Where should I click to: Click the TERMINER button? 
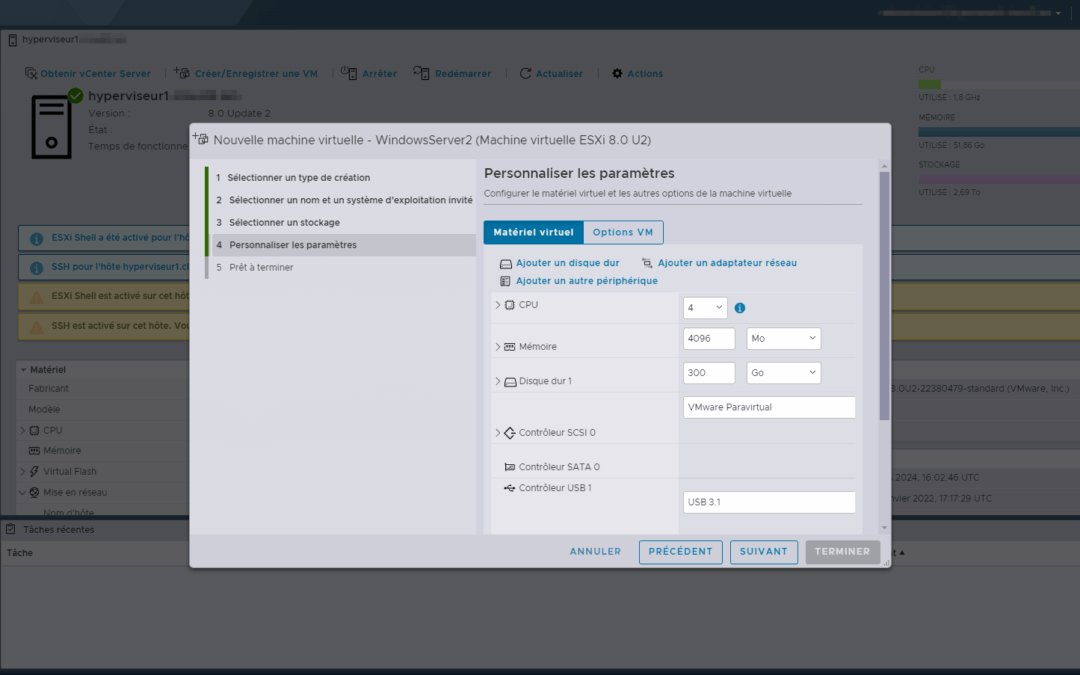pos(842,552)
